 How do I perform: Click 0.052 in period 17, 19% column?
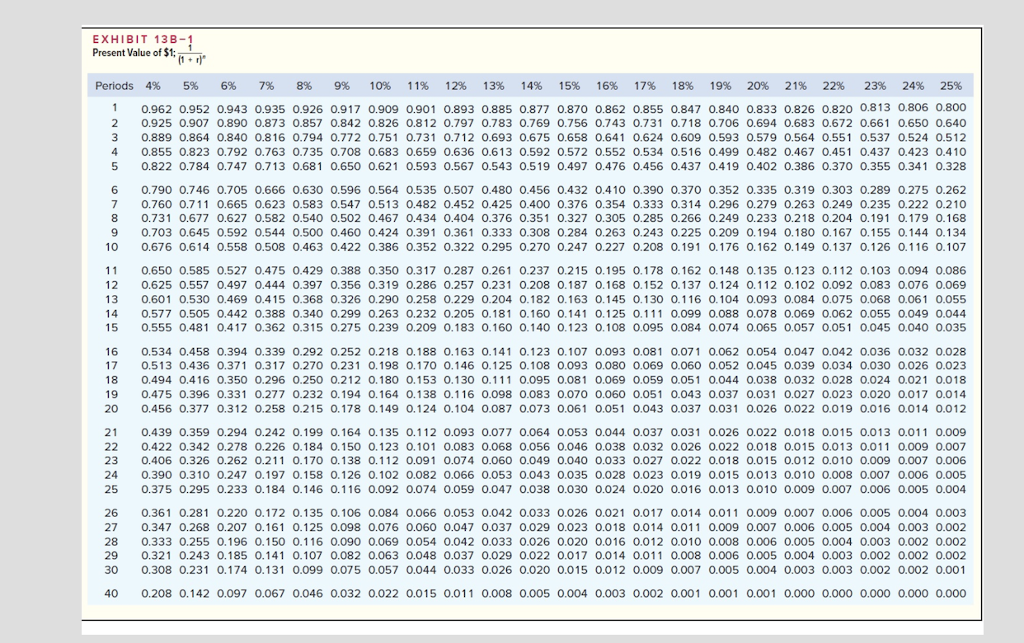(x=724, y=366)
